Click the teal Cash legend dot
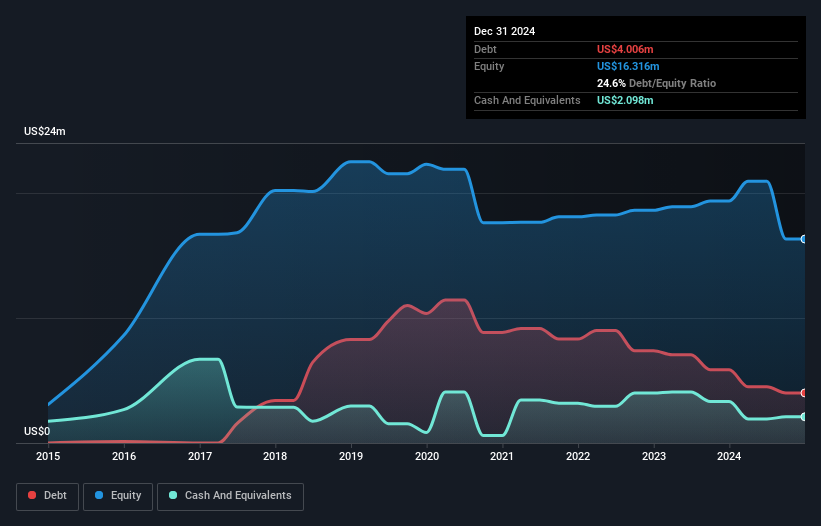This screenshot has height=526, width=821. [x=173, y=495]
